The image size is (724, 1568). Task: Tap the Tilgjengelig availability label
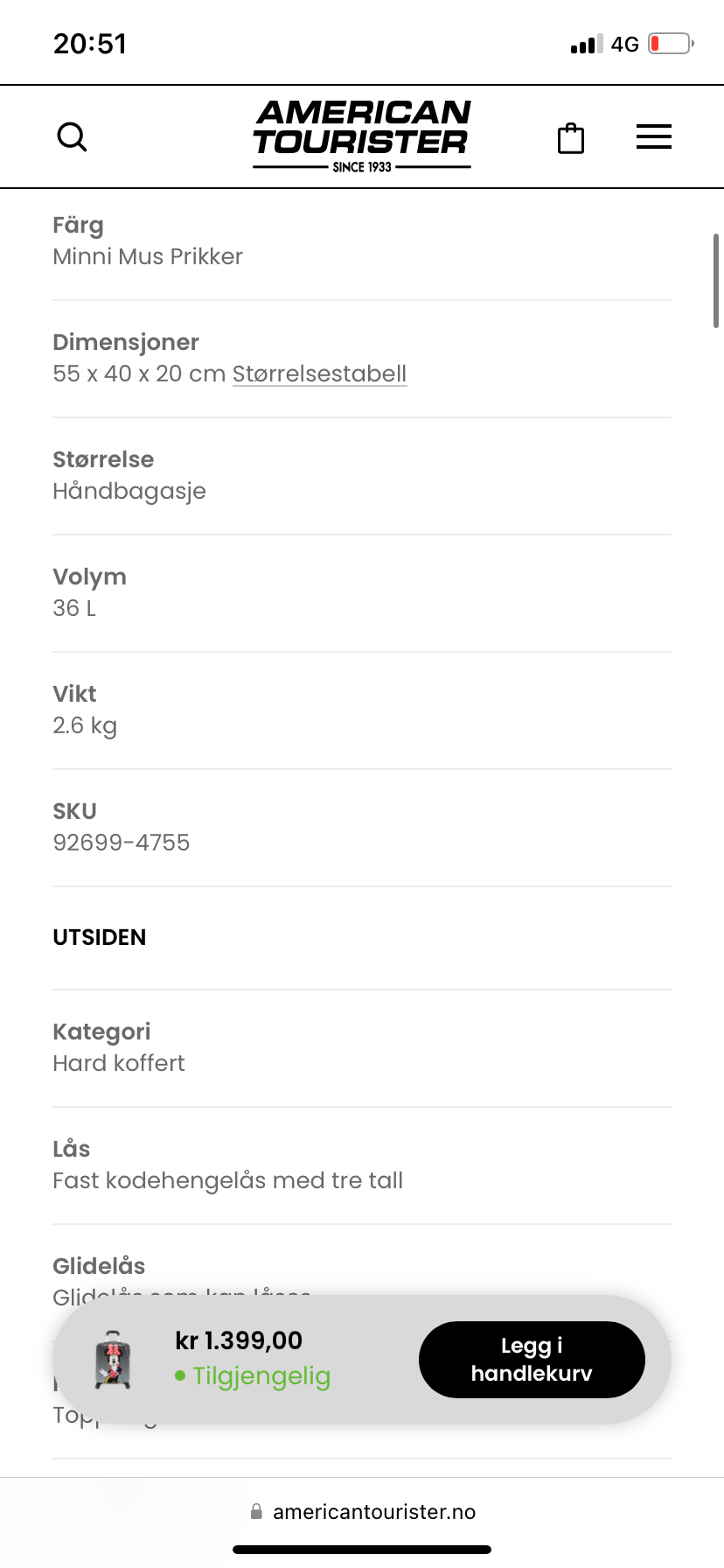click(261, 1375)
